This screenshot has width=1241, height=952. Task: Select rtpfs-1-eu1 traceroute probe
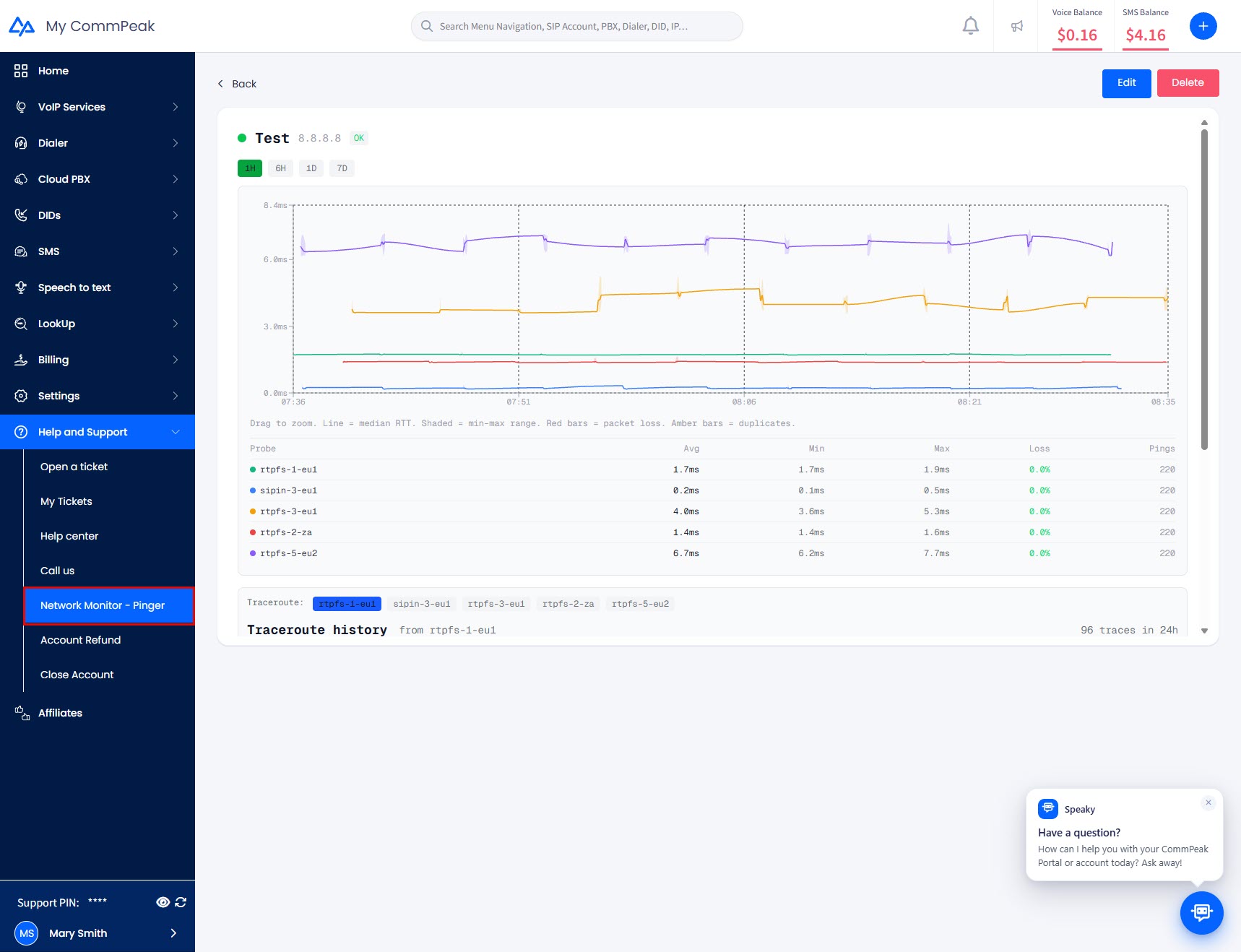(x=347, y=604)
